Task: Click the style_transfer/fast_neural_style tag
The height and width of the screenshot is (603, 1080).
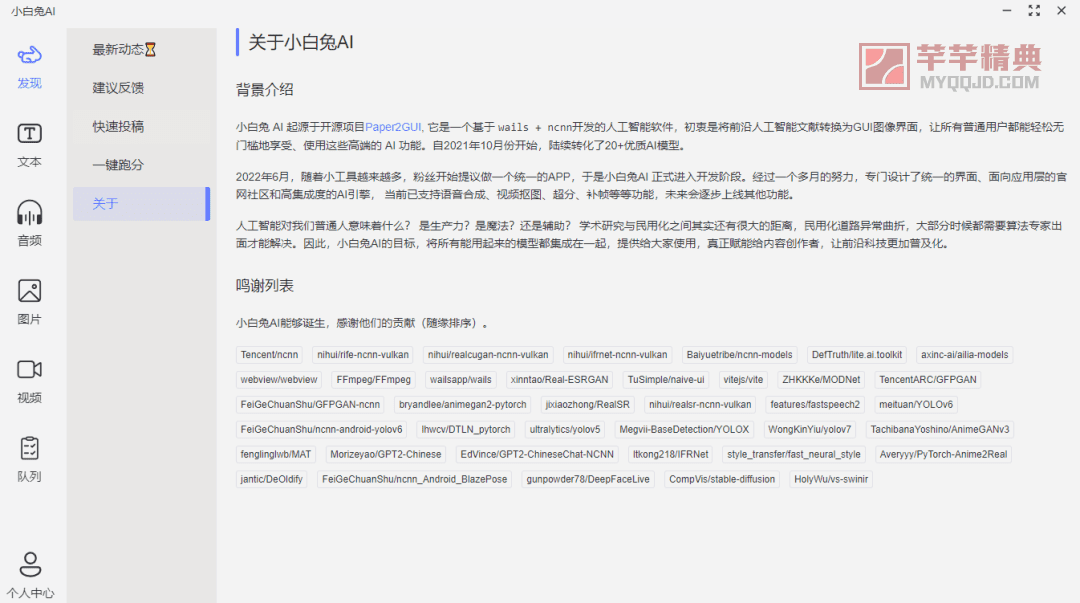Action: click(x=793, y=454)
